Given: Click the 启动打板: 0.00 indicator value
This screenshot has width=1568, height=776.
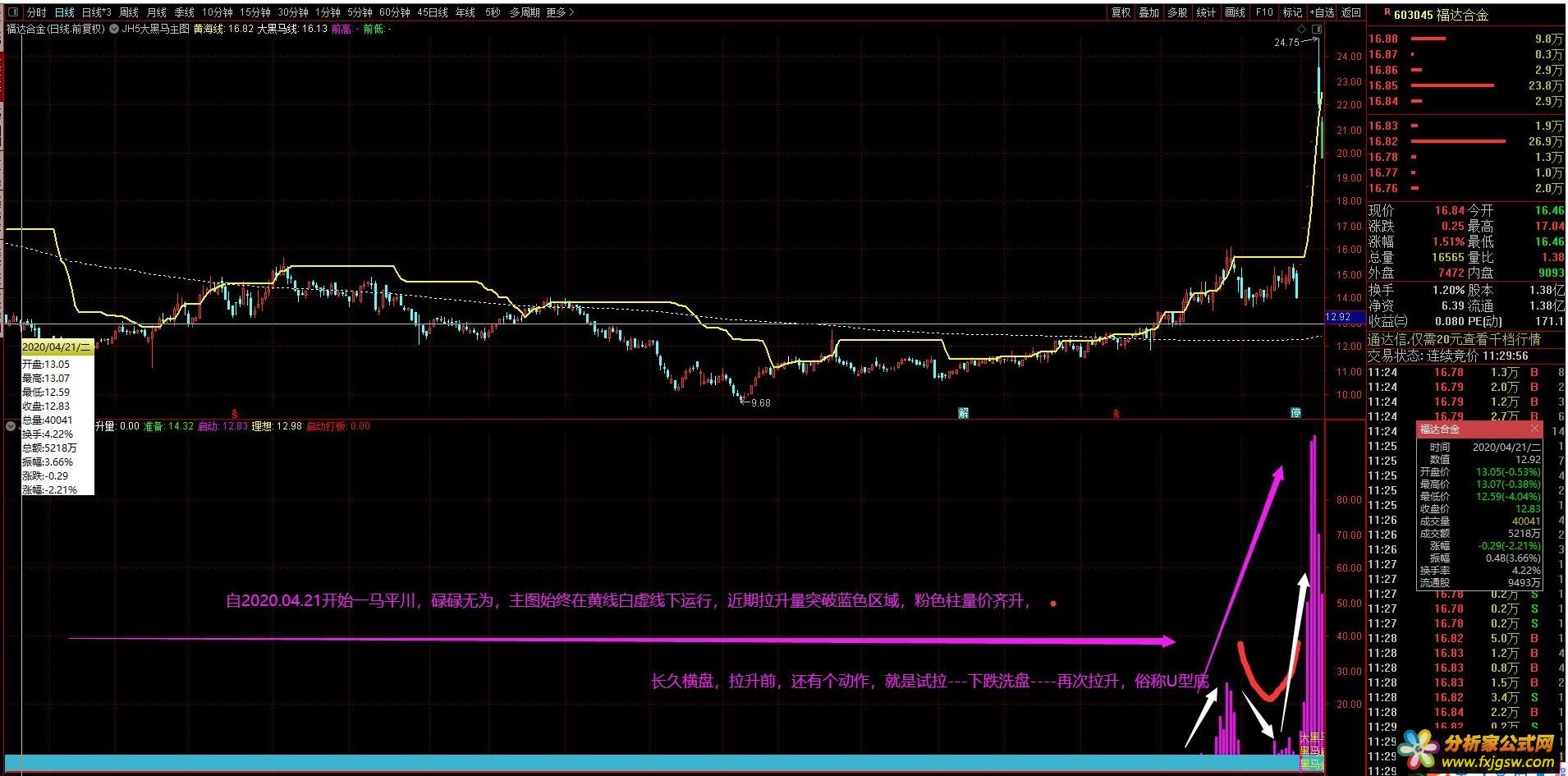Looking at the screenshot, I should click(x=337, y=426).
